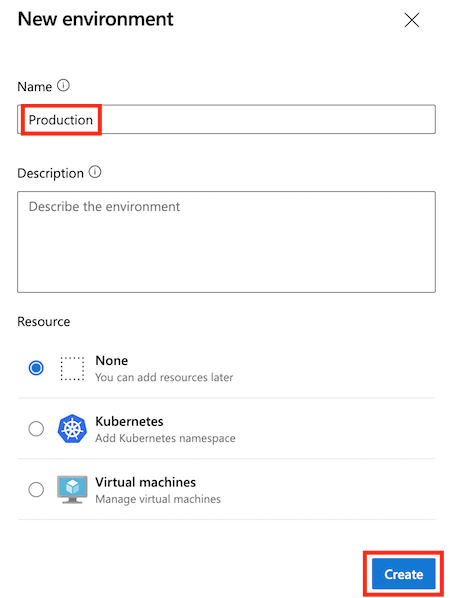The height and width of the screenshot is (598, 450).
Task: Click 'Add Kubernetes namespace' subtitle
Action: (x=165, y=438)
